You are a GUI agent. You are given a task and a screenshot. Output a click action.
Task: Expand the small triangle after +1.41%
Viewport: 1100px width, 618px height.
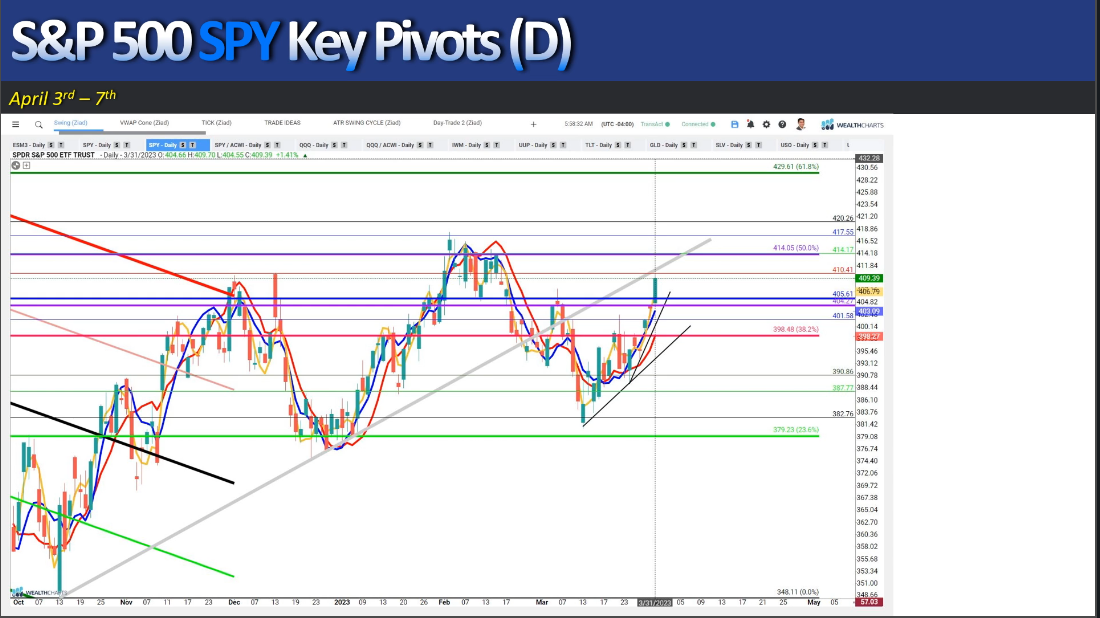(305, 155)
